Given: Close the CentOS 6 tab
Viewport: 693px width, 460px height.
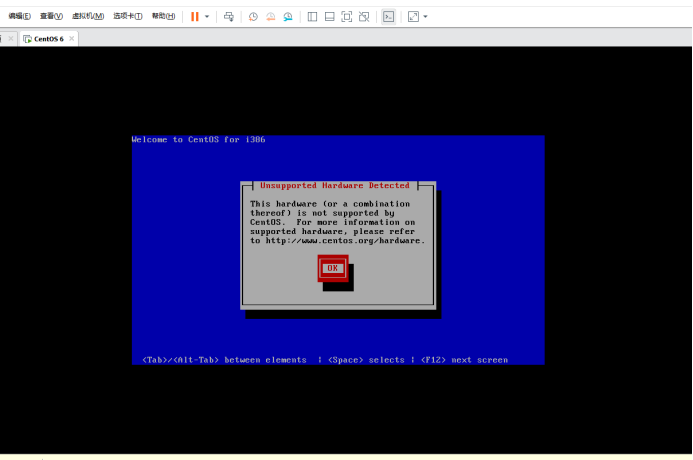Looking at the screenshot, I should [72, 39].
